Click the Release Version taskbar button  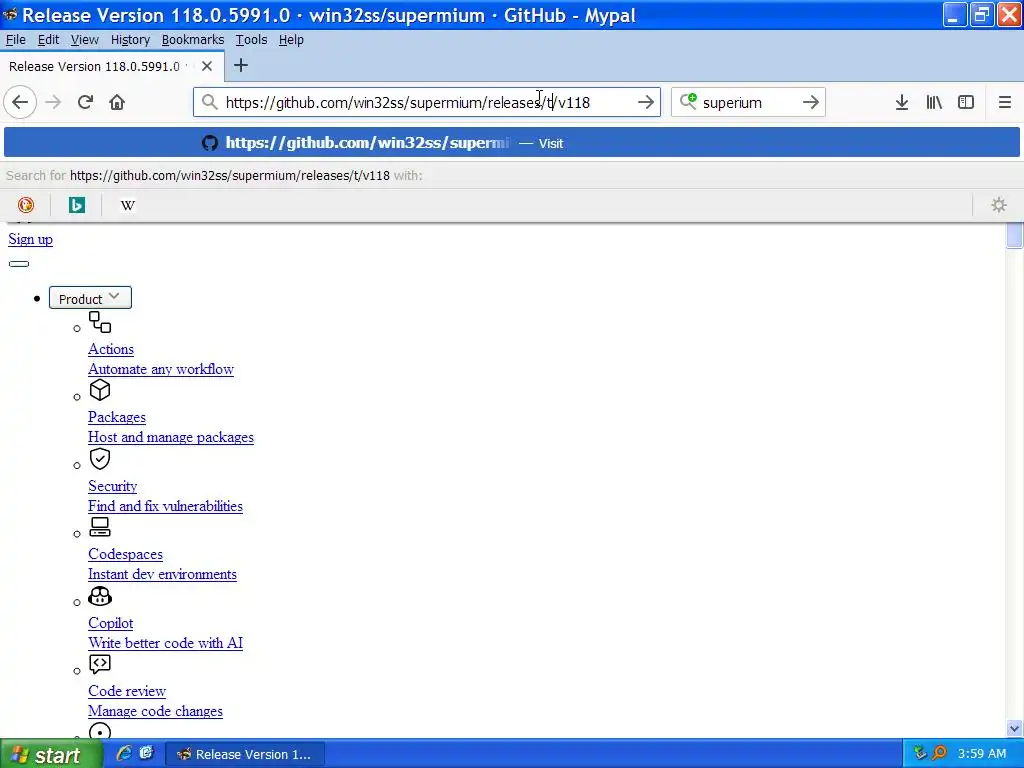coord(245,754)
